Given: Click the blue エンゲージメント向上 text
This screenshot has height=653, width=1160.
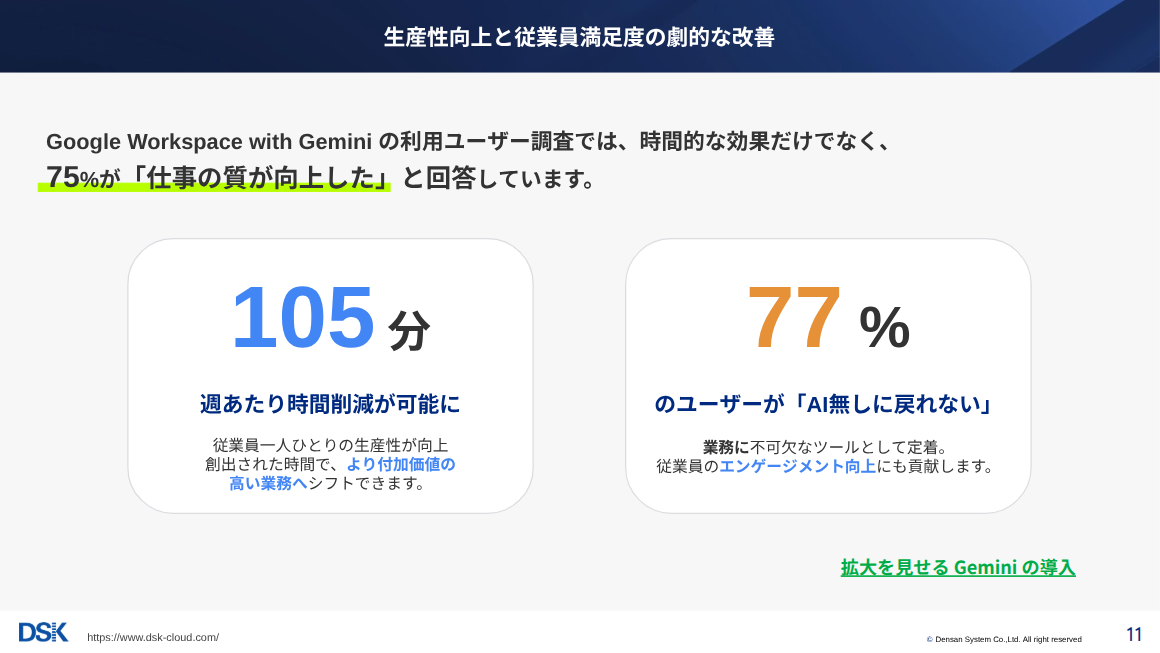Looking at the screenshot, I should [x=797, y=466].
